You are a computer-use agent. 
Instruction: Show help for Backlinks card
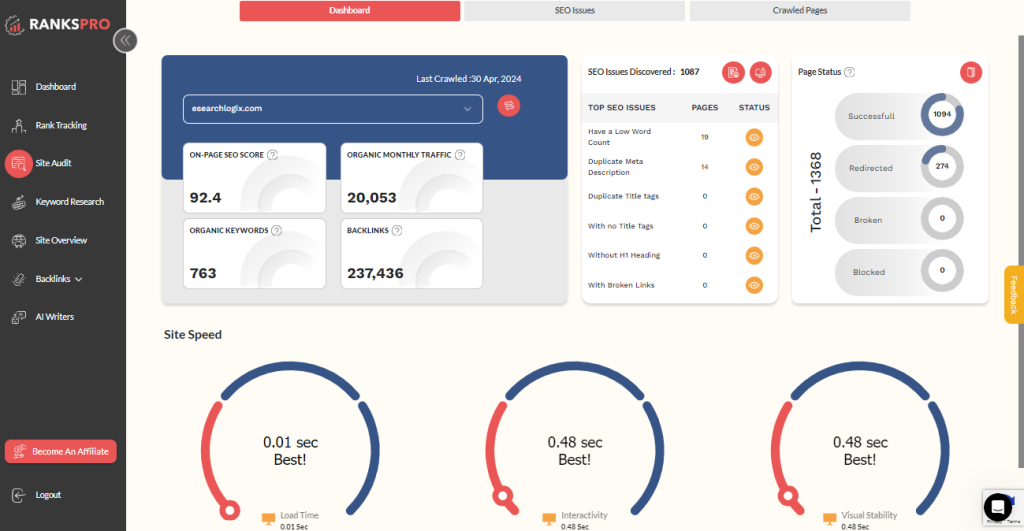pyautogui.click(x=396, y=231)
